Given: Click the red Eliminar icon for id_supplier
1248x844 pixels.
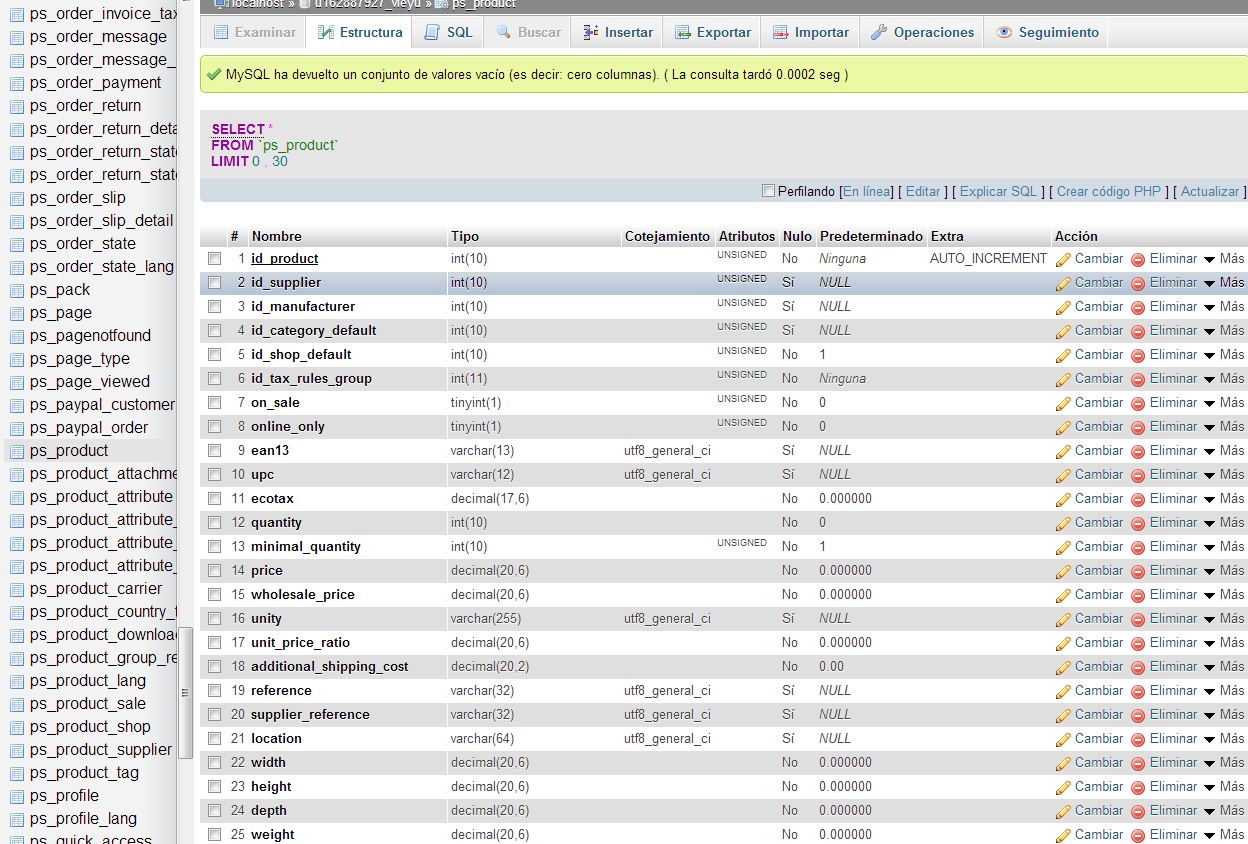Looking at the screenshot, I should 1138,283.
